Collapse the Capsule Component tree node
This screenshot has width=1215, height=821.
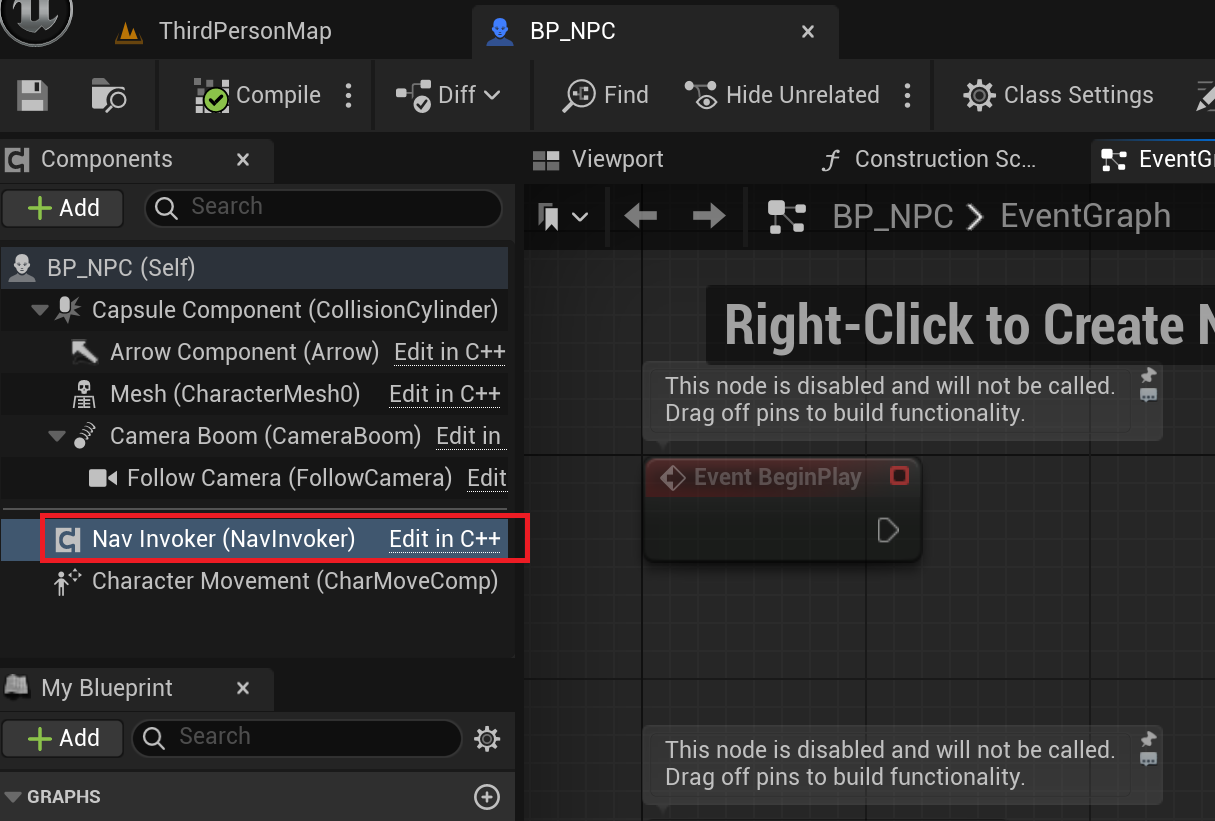pos(39,310)
